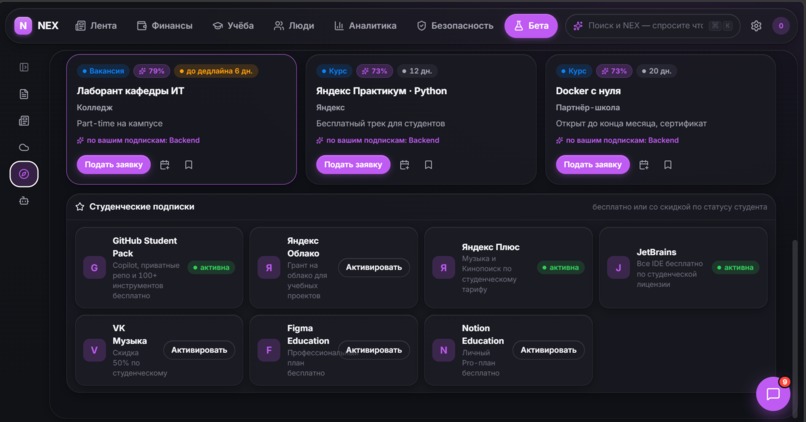Add Docker с нуля to calendar
Image resolution: width=806 pixels, height=422 pixels.
coord(644,164)
